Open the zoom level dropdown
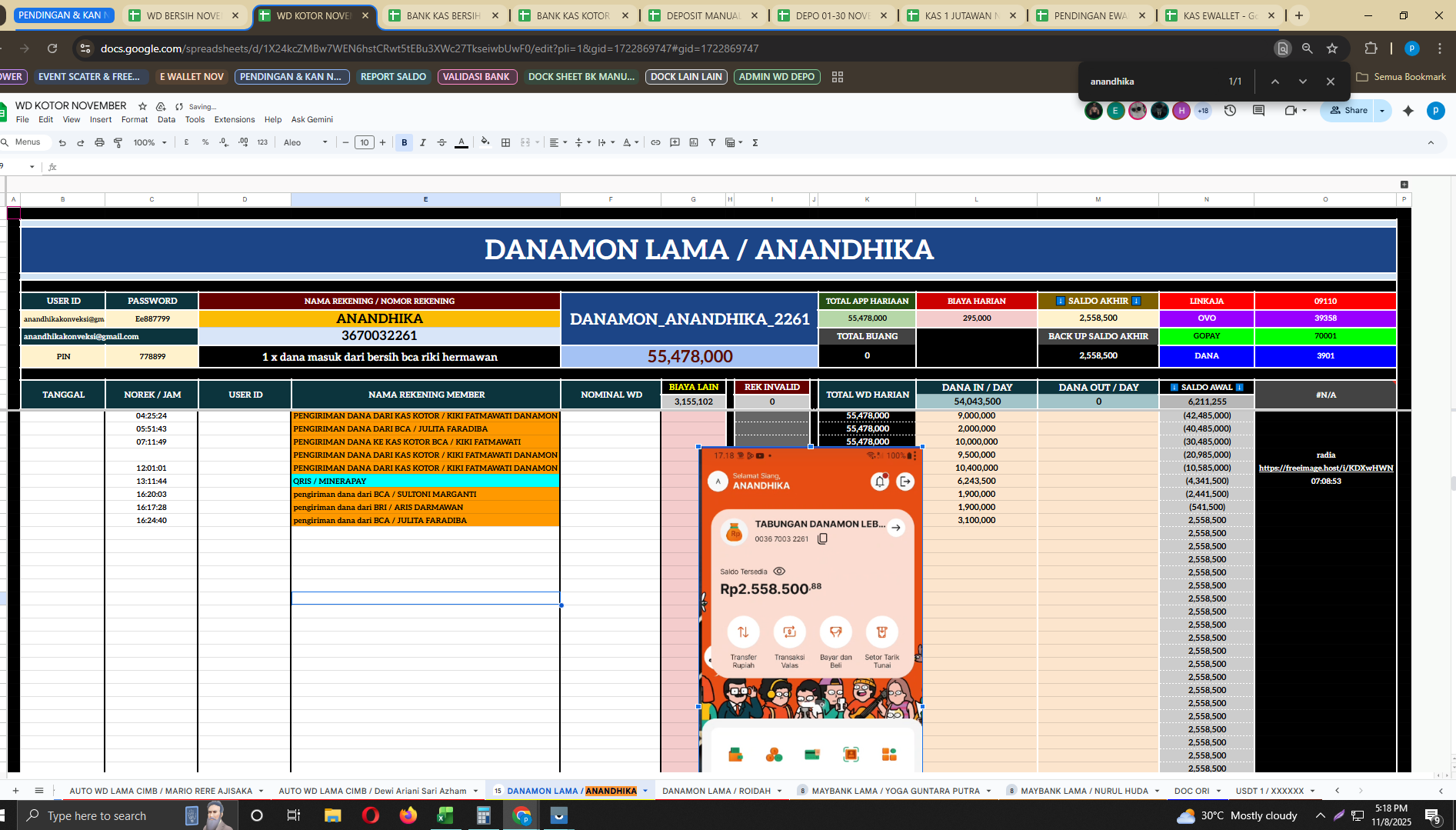This screenshot has width=1456, height=830. click(150, 142)
